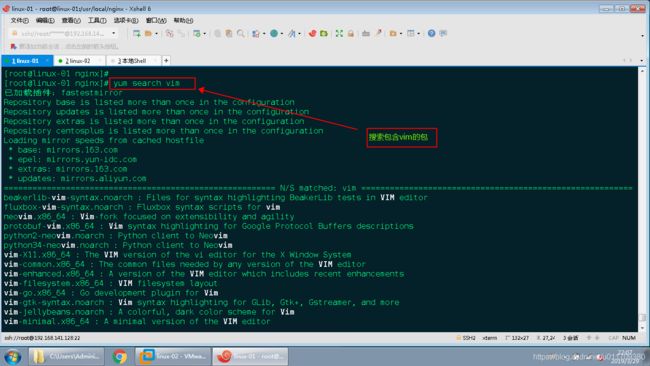Viewport: 650px width, 366px height.
Task: Close the linux-01 tab
Action: (47, 61)
